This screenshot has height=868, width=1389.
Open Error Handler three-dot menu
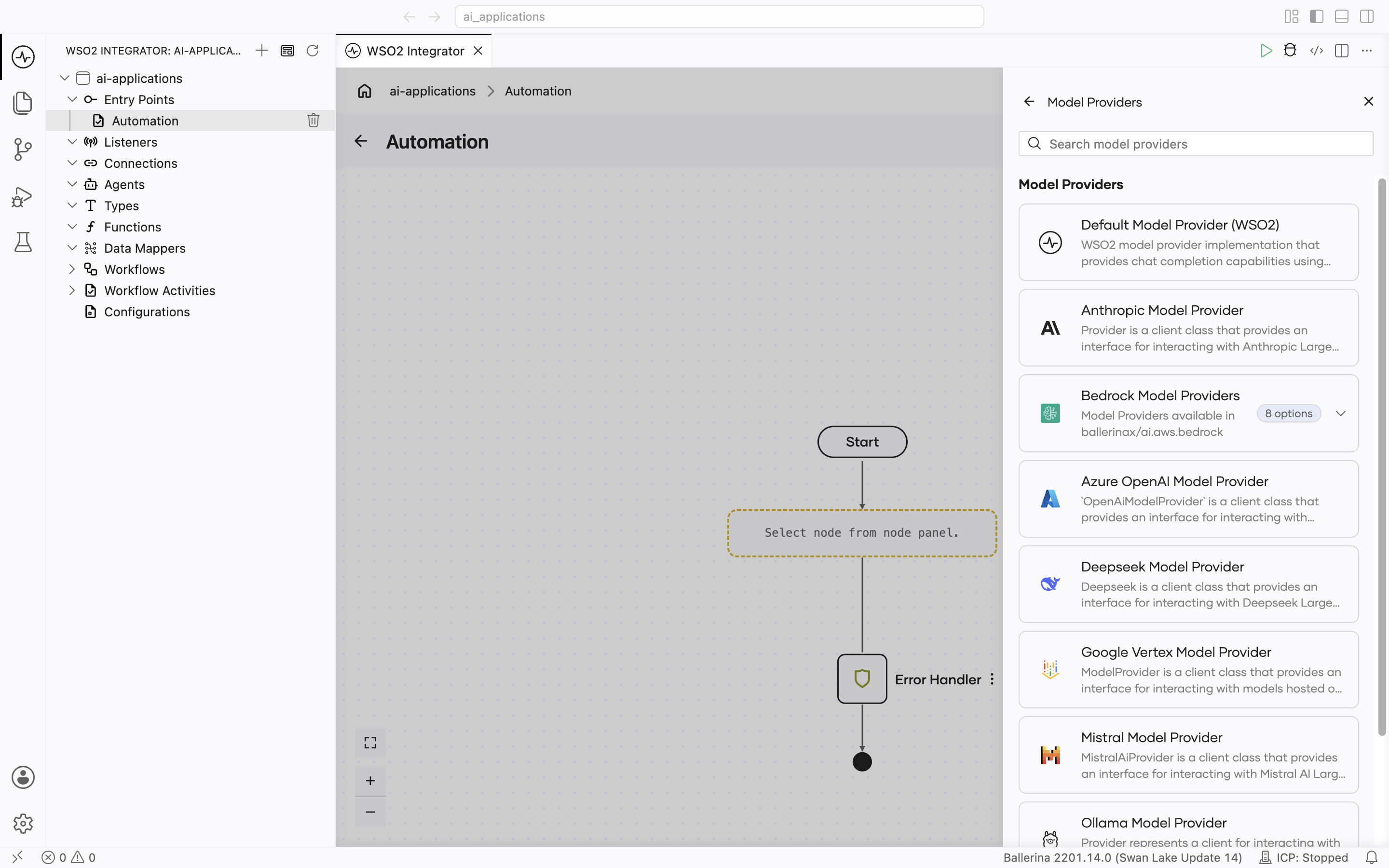pyautogui.click(x=992, y=679)
